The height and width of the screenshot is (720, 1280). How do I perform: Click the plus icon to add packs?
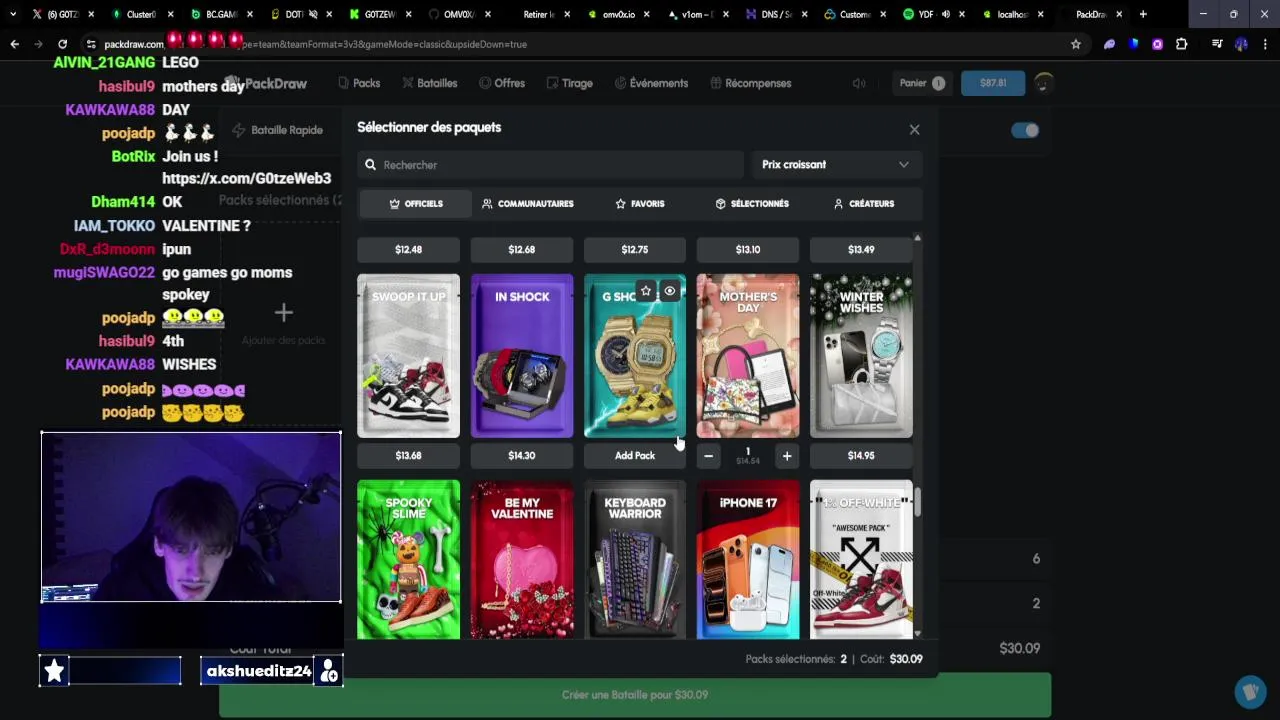284,314
